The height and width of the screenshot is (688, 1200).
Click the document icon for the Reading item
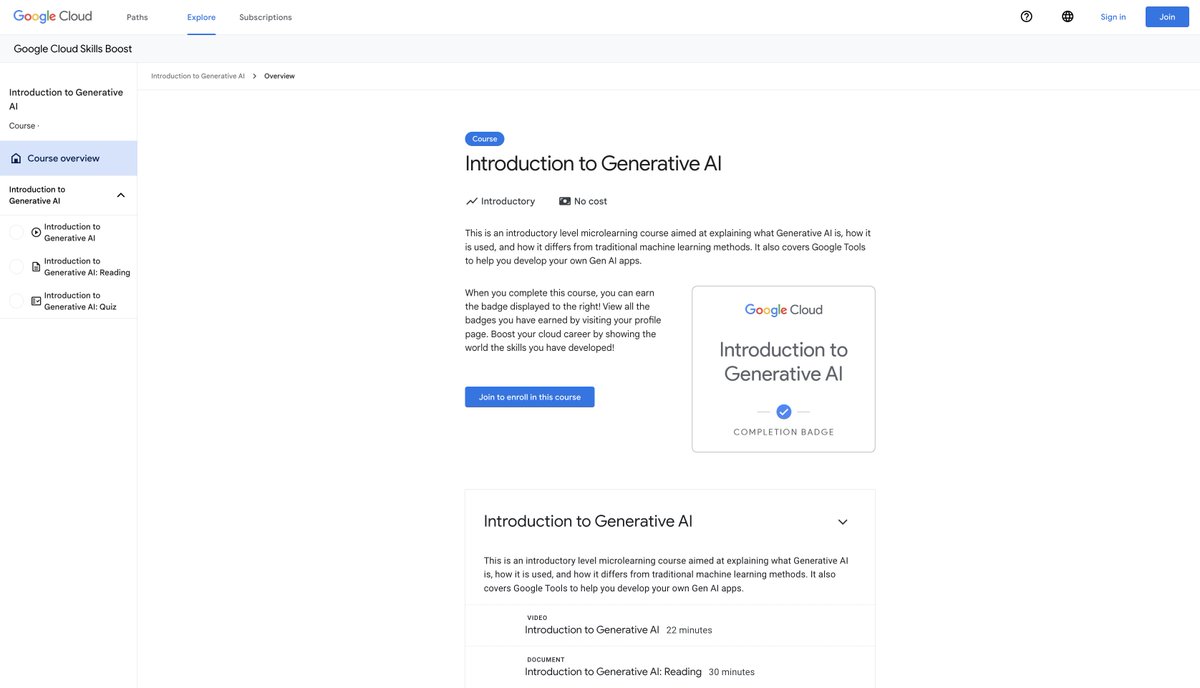[36, 267]
